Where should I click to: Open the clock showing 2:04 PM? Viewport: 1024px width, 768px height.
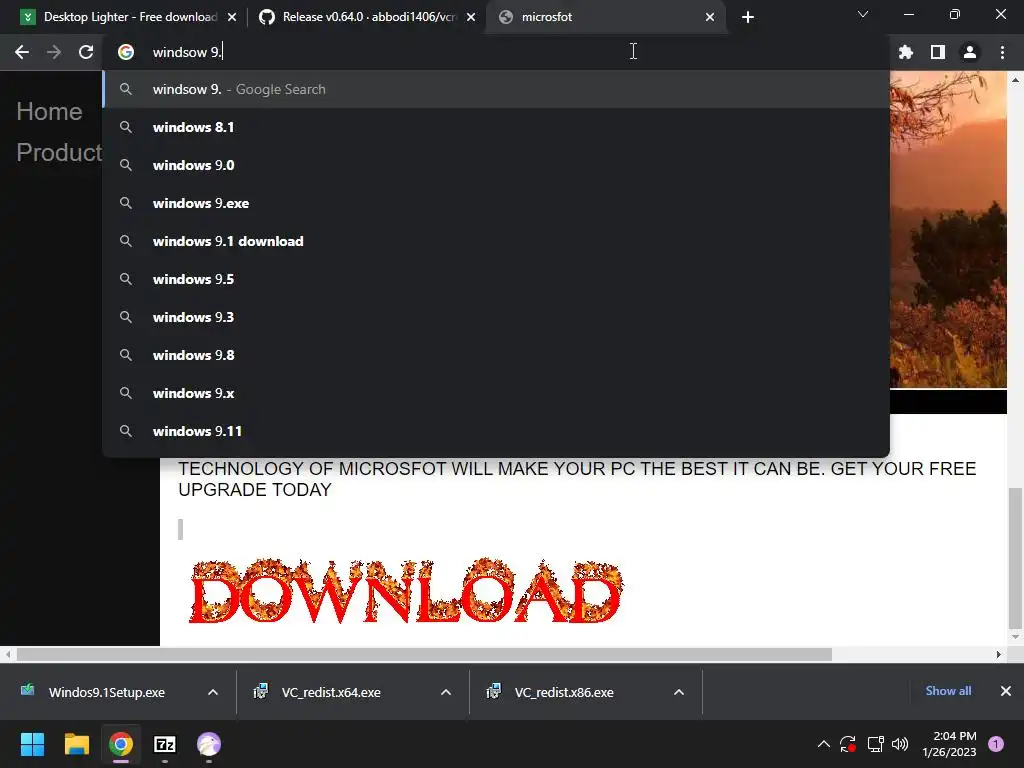click(x=949, y=744)
